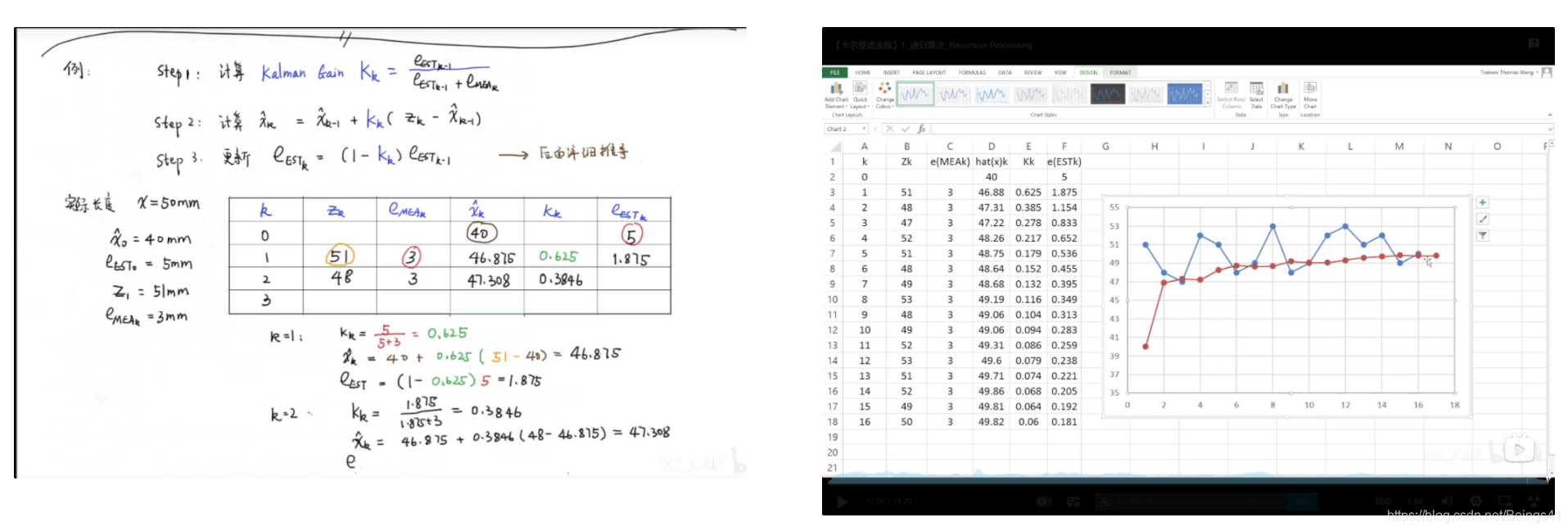Click the floating play overlay button bottom right
The height and width of the screenshot is (531, 1568).
[1519, 449]
